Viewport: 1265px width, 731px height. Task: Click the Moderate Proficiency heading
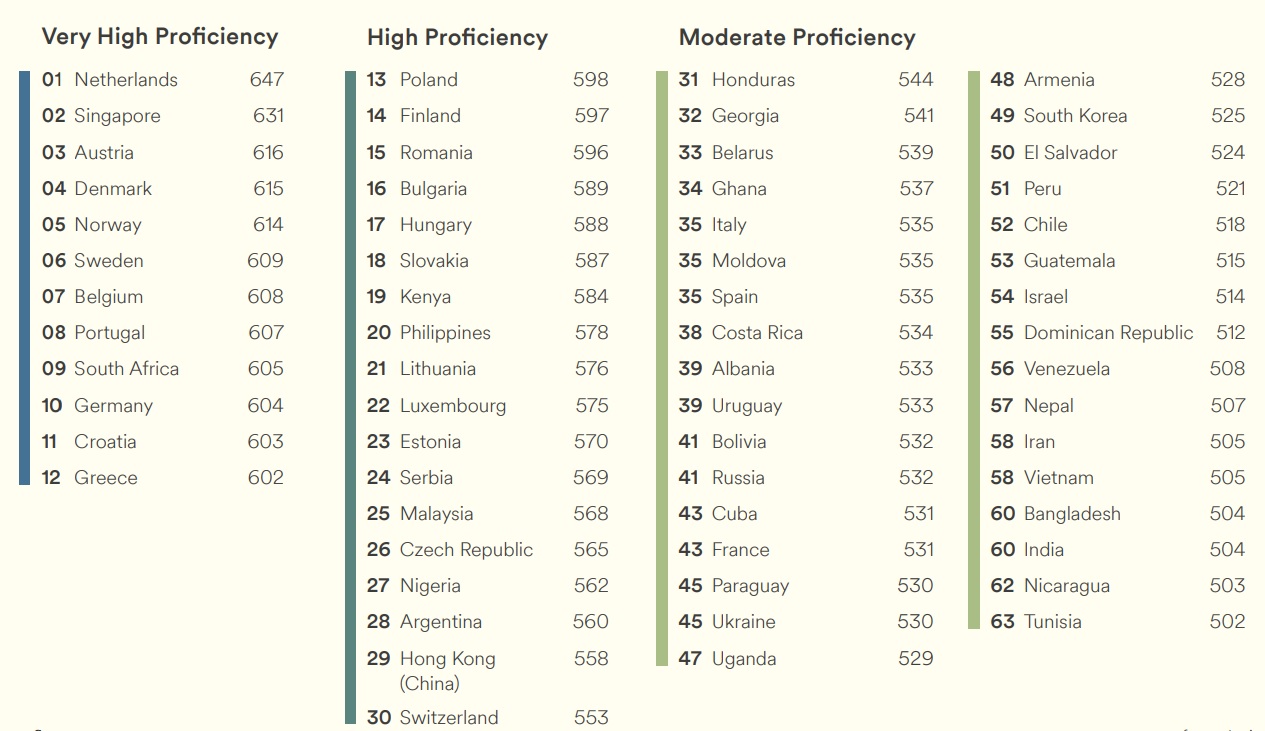(797, 38)
